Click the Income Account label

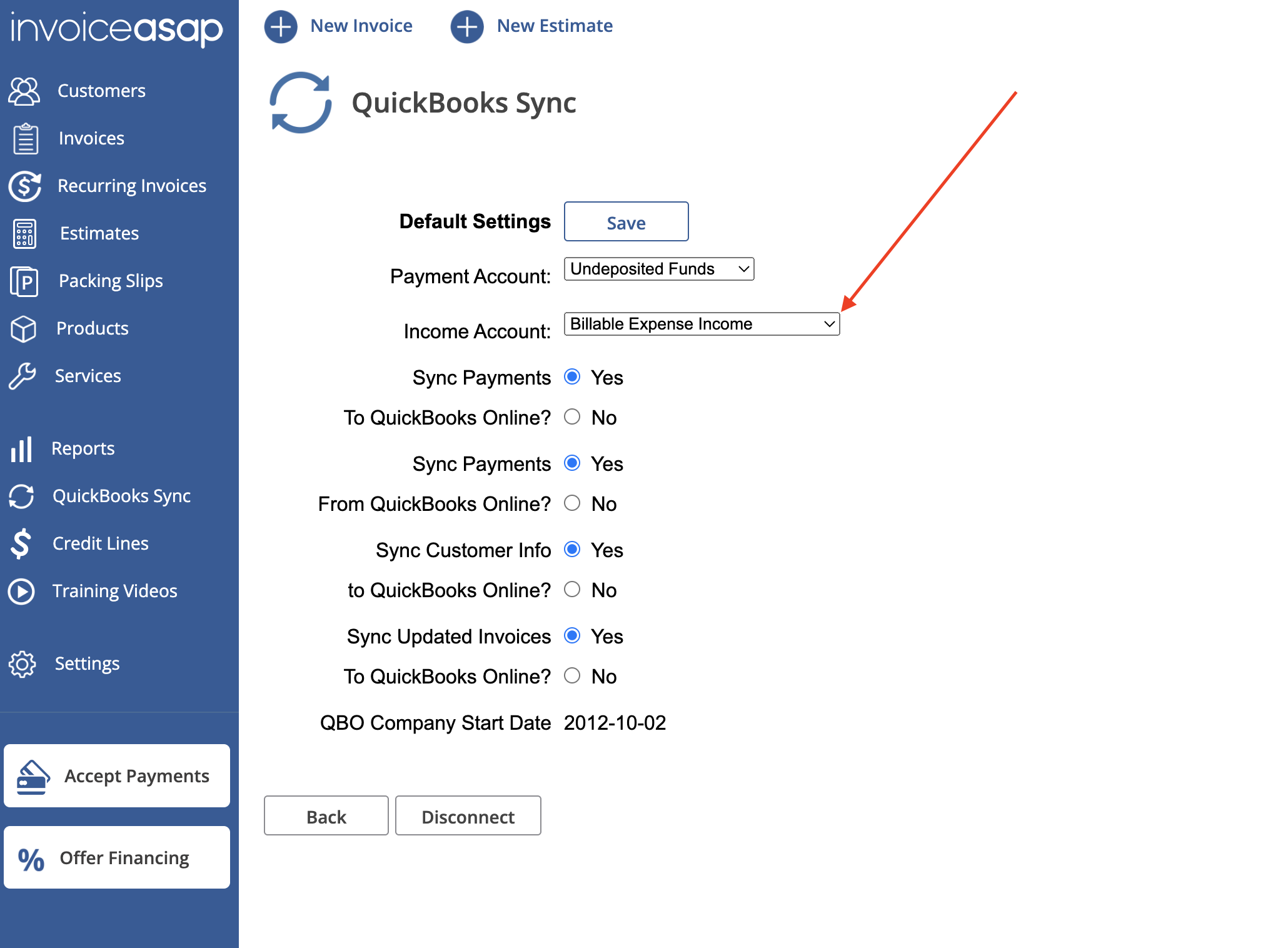coord(478,331)
